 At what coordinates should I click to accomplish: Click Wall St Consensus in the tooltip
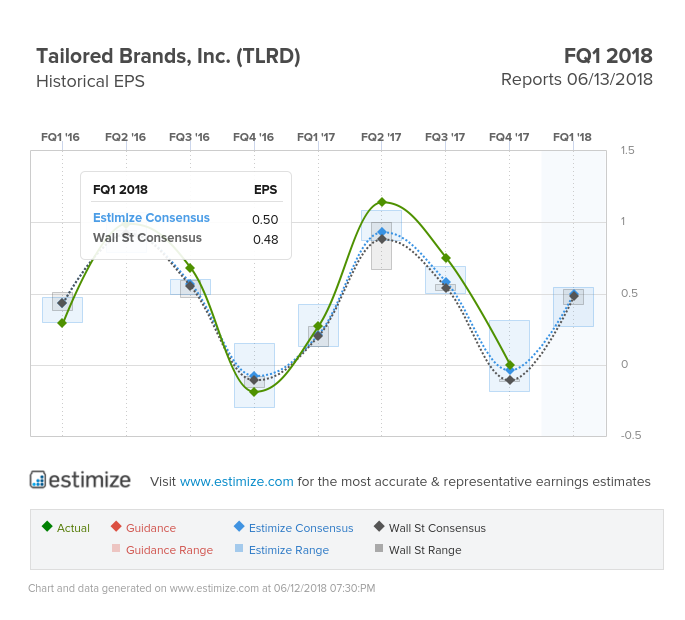coord(147,238)
